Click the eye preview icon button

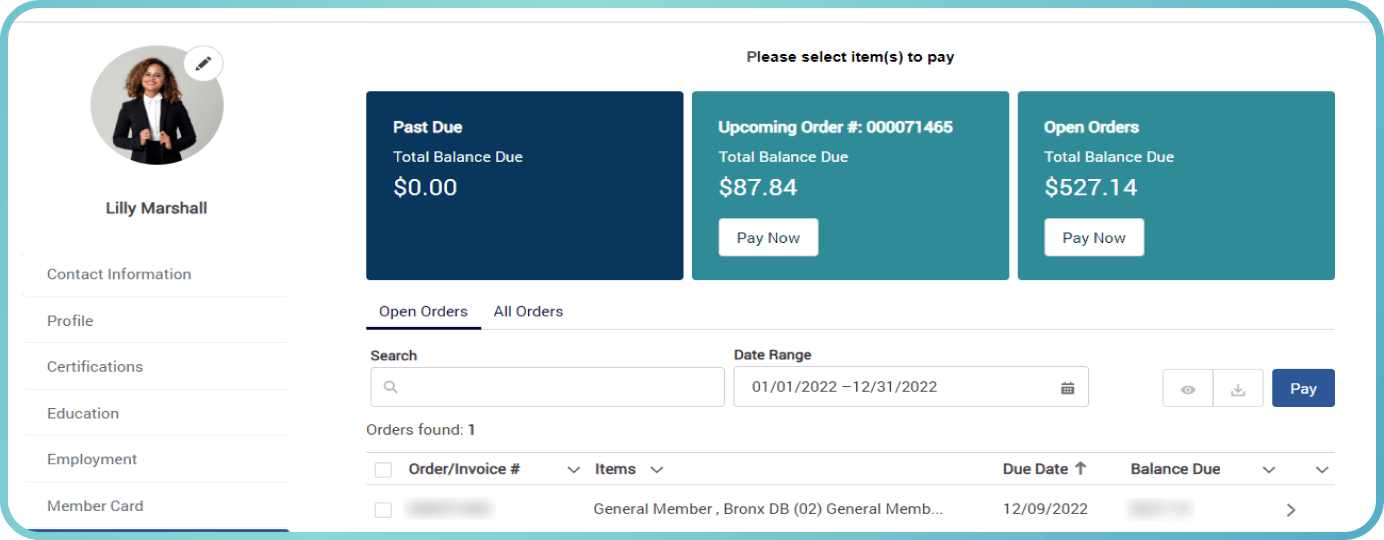click(x=1188, y=389)
